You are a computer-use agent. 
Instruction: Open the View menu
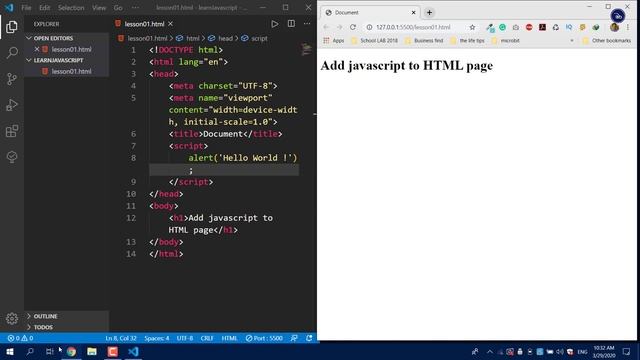click(x=99, y=8)
